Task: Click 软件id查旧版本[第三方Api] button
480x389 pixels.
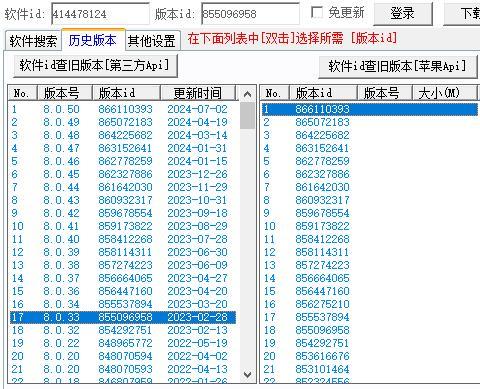Action: (x=95, y=65)
